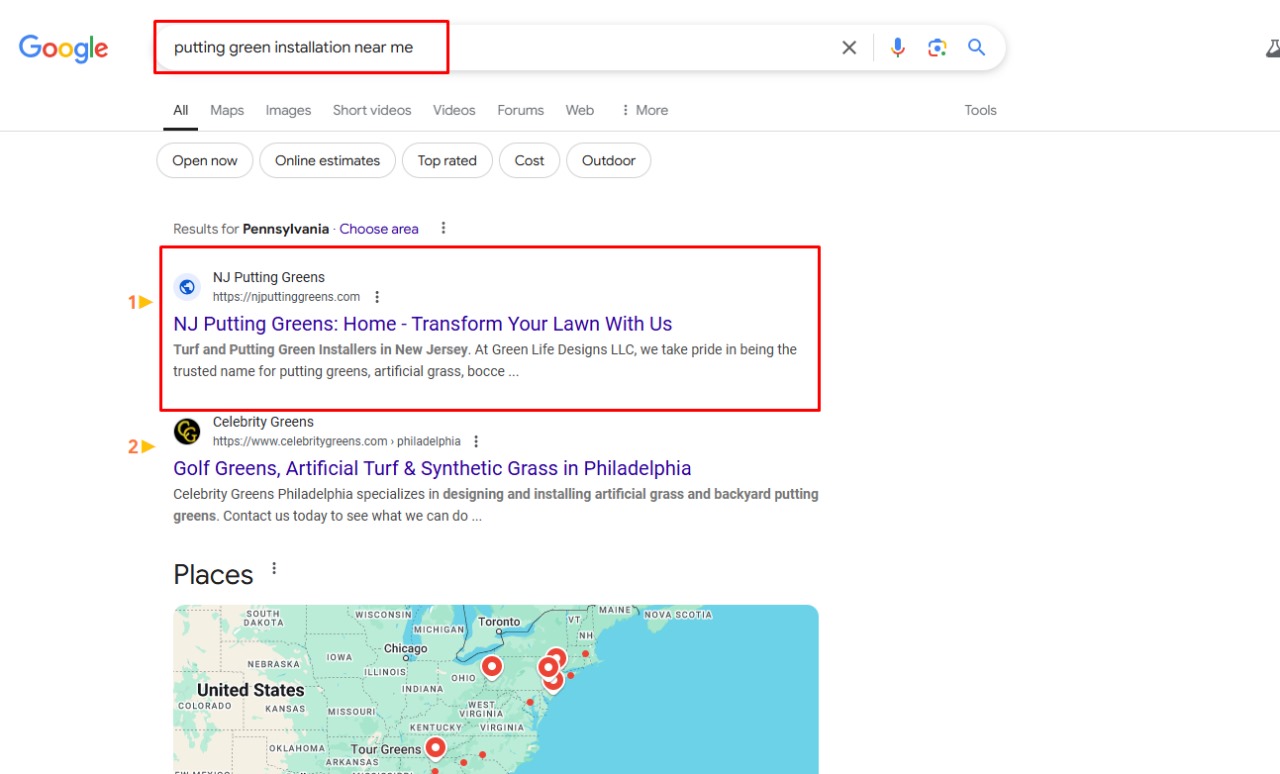This screenshot has height=774, width=1280.
Task: Click the search input field
Action: 500,47
